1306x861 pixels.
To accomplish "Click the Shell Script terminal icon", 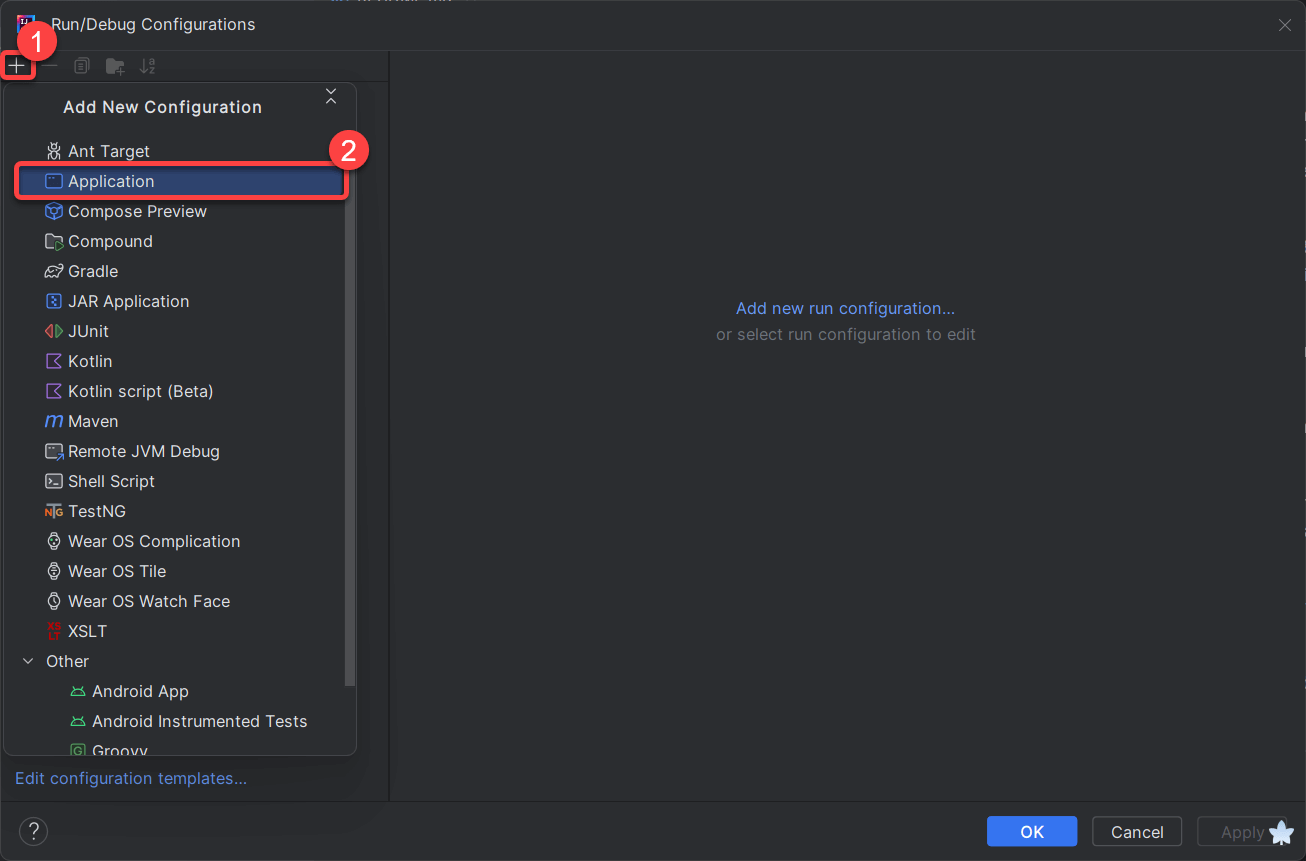I will [x=54, y=481].
